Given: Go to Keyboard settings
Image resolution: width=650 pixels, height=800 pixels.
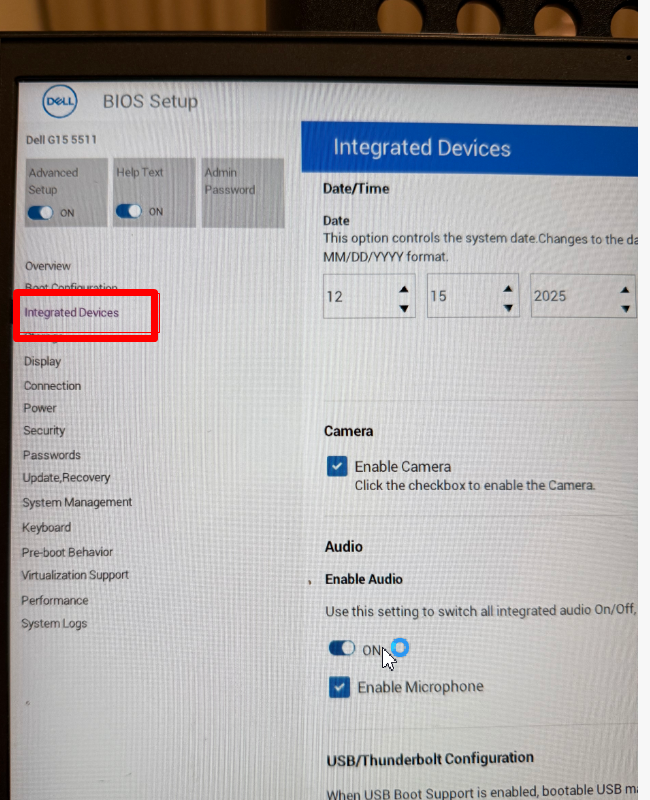Looking at the screenshot, I should (x=46, y=527).
